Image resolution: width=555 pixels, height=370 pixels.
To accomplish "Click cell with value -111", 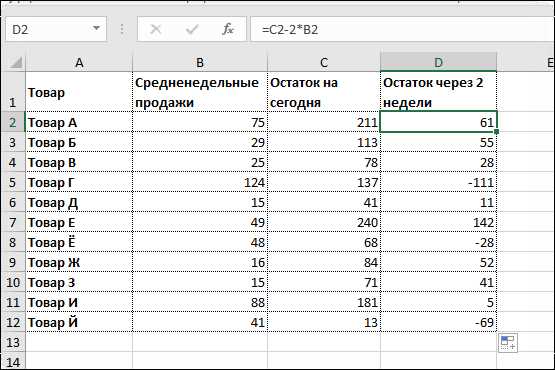I will pyautogui.click(x=439, y=182).
